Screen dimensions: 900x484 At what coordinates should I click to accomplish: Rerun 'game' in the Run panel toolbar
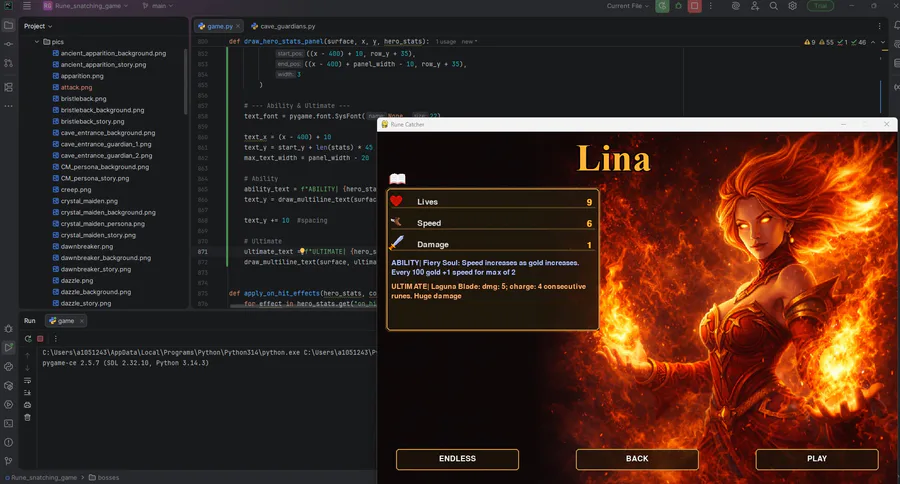[28, 339]
